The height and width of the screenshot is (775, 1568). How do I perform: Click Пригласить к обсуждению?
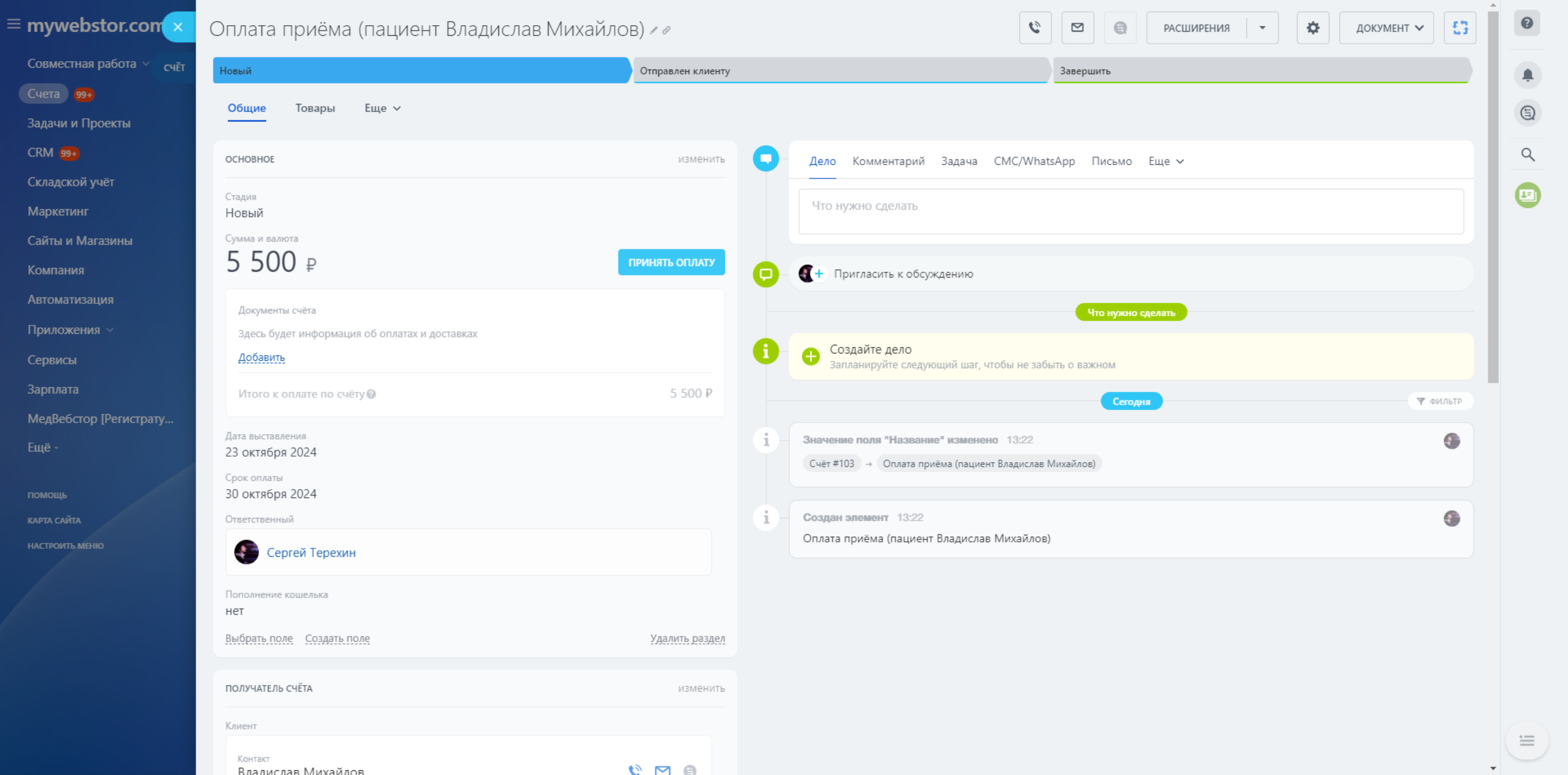coord(903,275)
